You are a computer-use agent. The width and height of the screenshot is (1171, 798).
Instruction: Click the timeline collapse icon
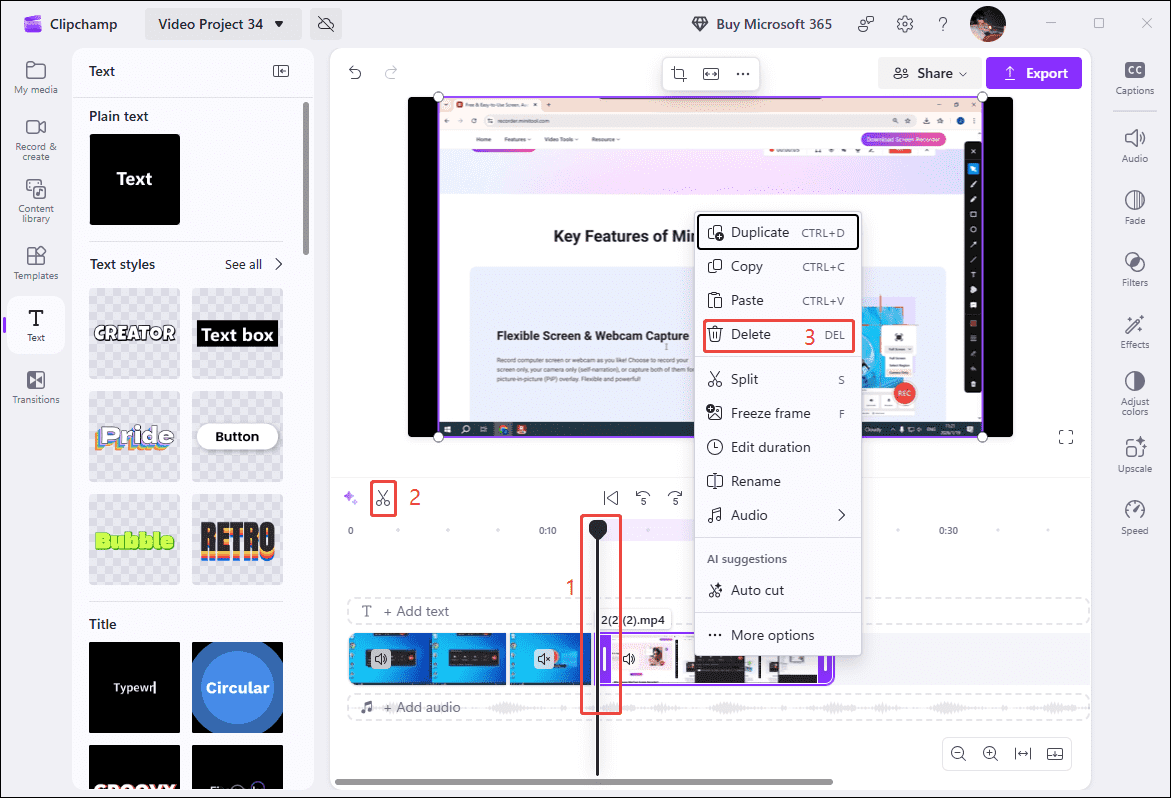[1054, 754]
